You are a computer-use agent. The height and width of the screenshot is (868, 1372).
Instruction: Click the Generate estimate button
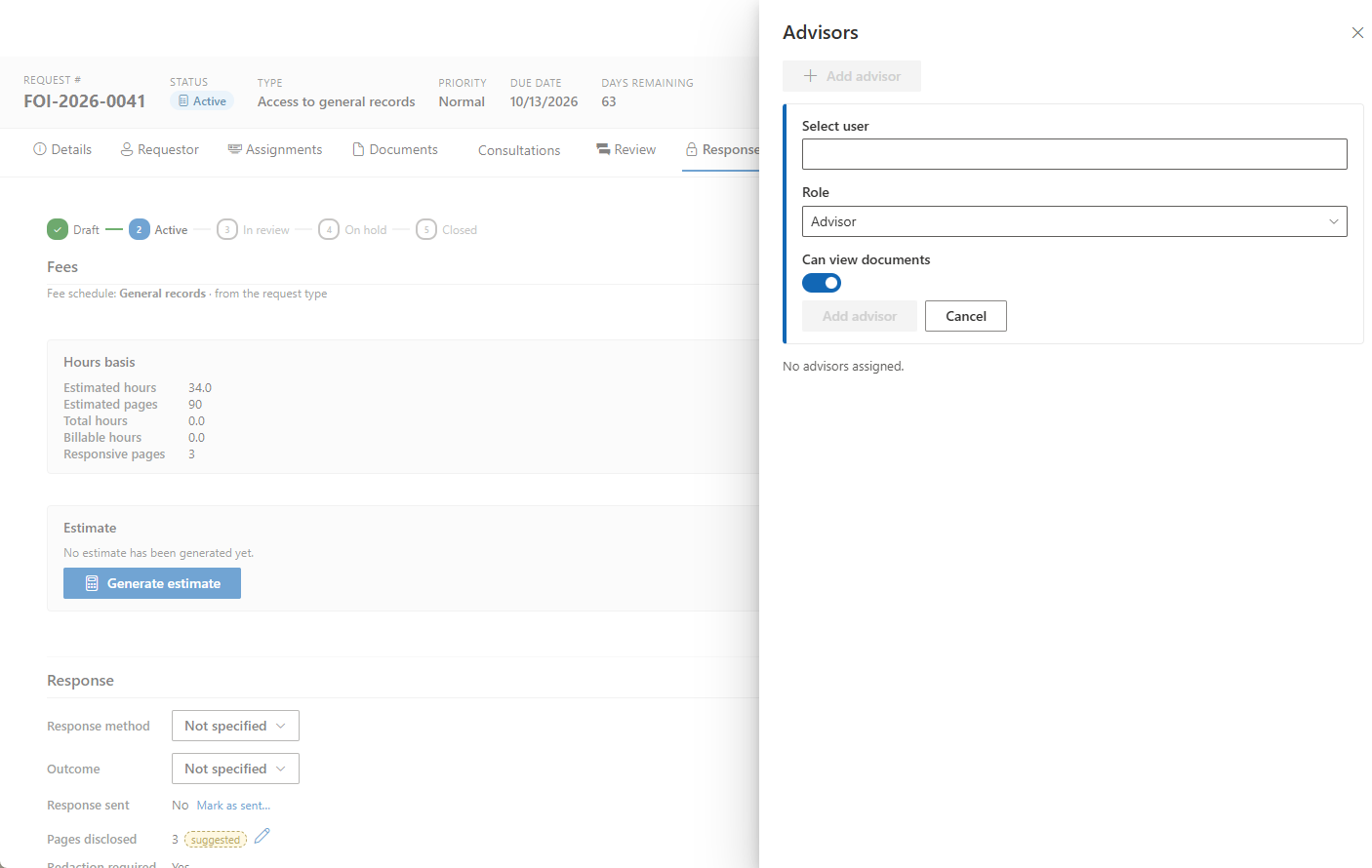(152, 583)
